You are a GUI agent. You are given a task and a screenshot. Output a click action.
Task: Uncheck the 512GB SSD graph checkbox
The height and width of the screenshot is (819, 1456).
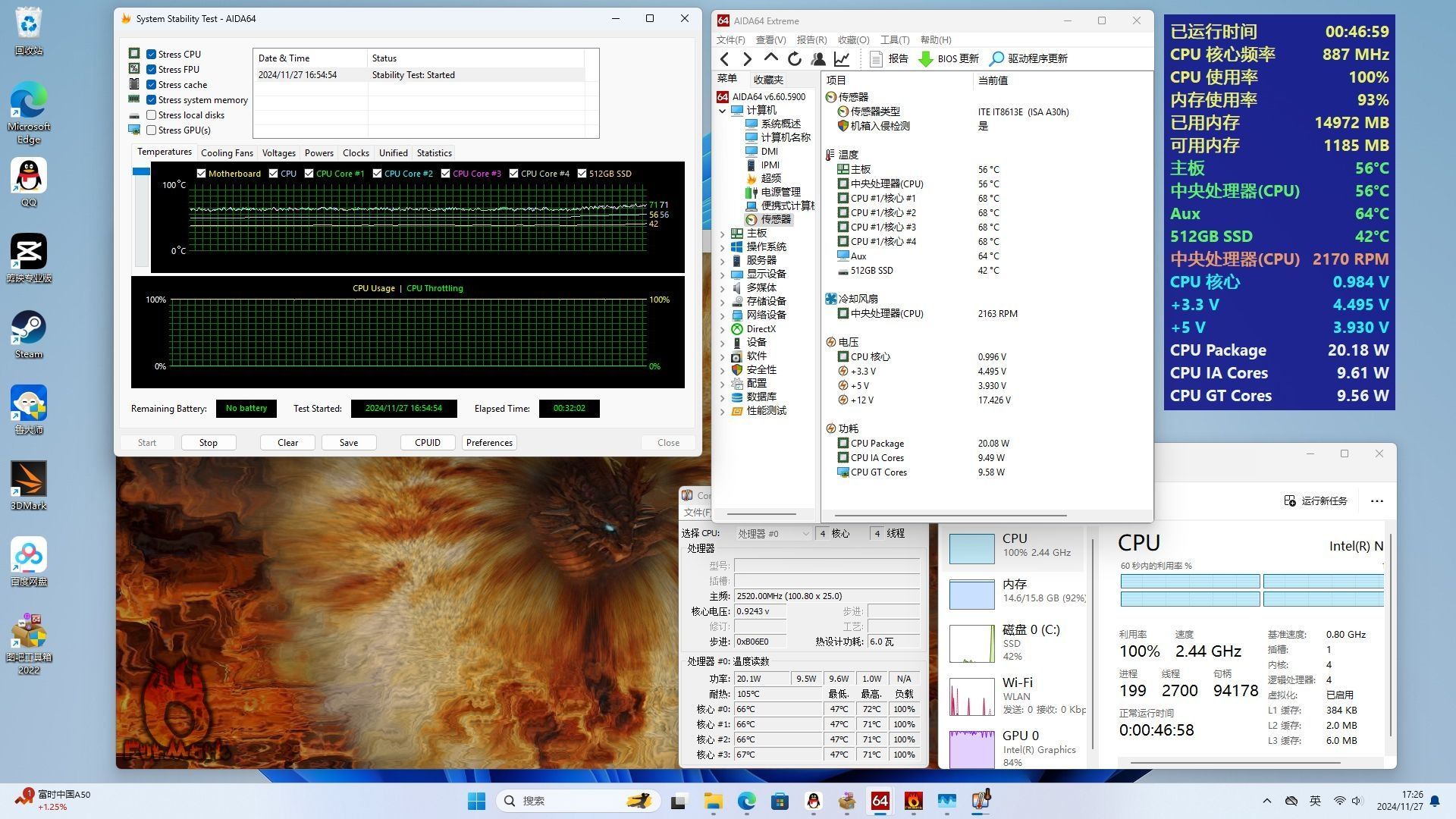(582, 174)
